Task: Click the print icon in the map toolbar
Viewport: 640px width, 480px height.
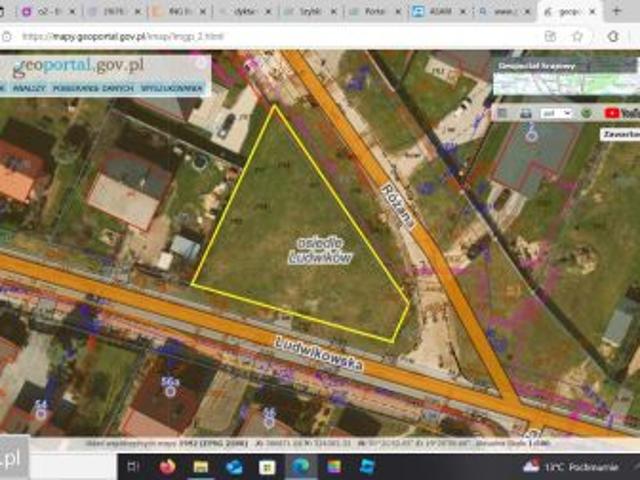Action: point(526,113)
